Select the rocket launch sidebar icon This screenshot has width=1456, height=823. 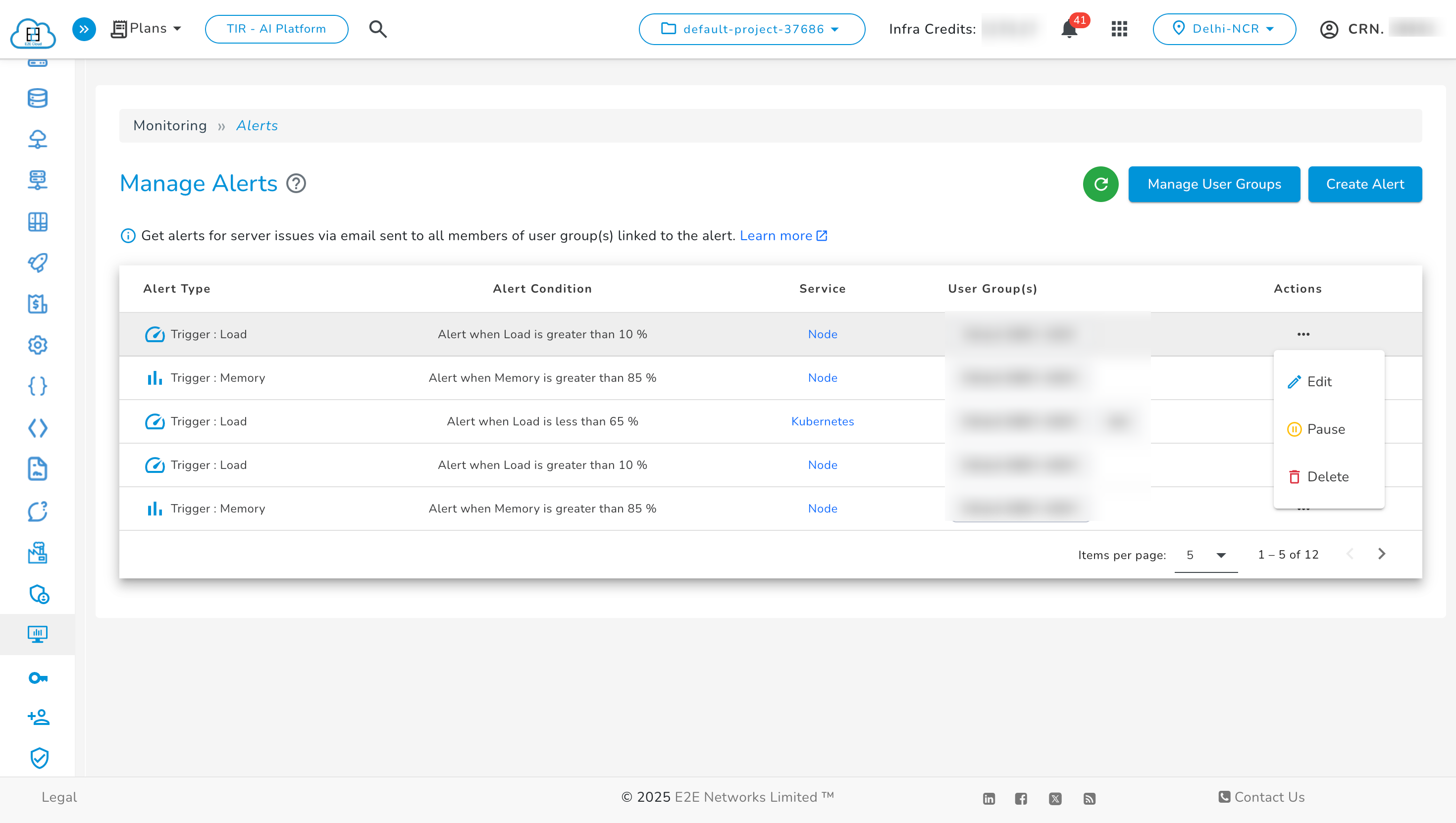(x=37, y=263)
